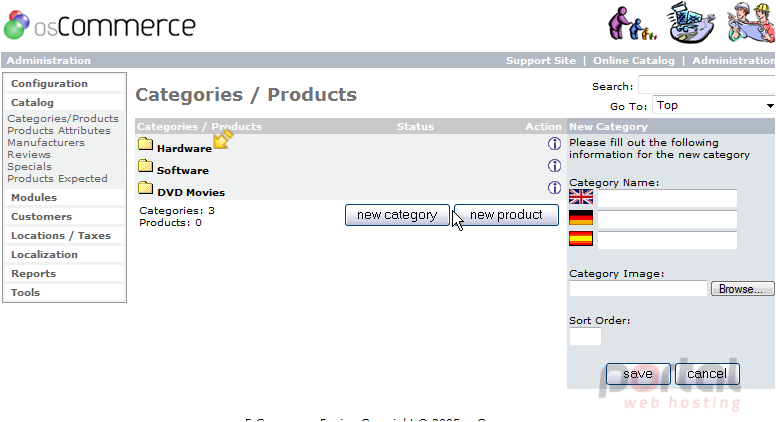Screen dimensions: 776x422
Task: Open the Hardware folder icon
Action: 146,144
